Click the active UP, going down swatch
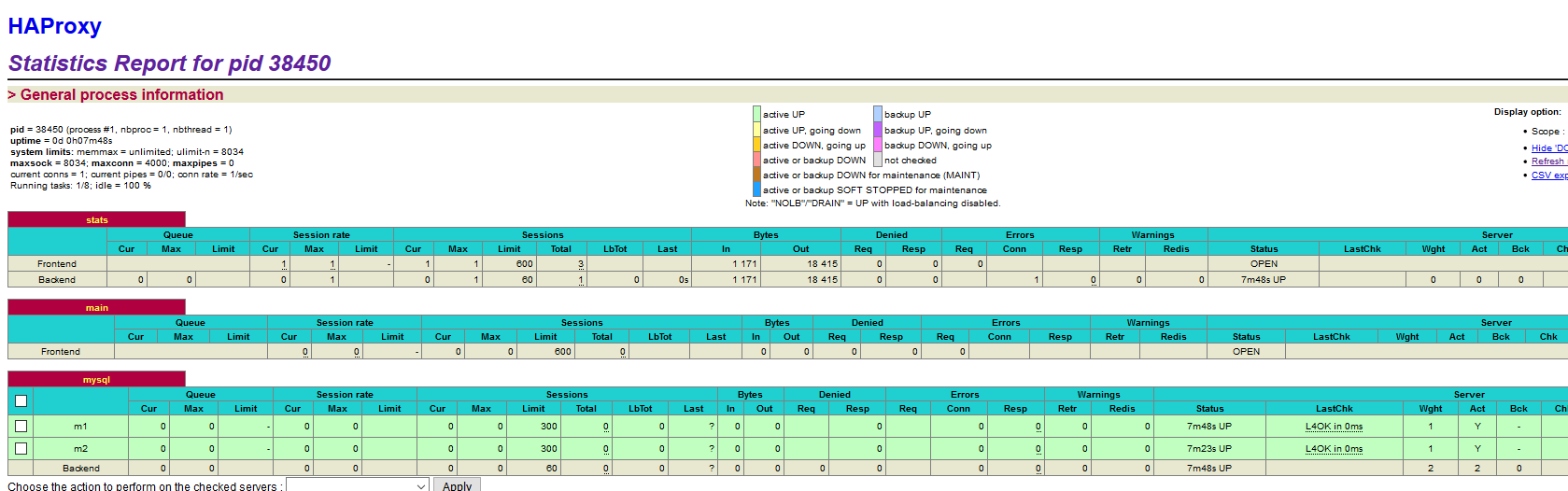Image resolution: width=1568 pixels, height=491 pixels. 757,130
